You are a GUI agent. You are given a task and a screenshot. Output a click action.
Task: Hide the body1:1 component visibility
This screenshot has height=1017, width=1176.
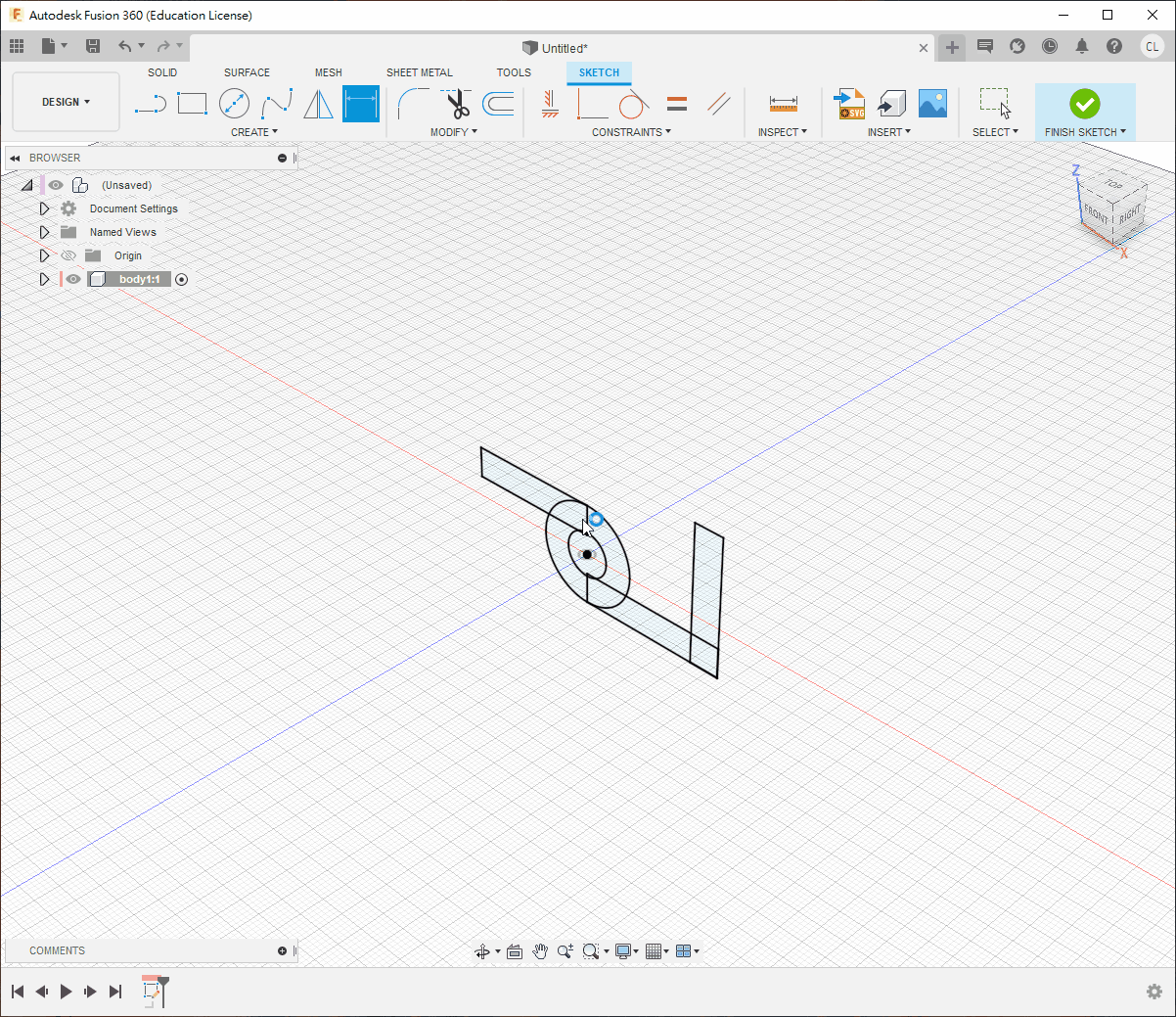click(73, 279)
